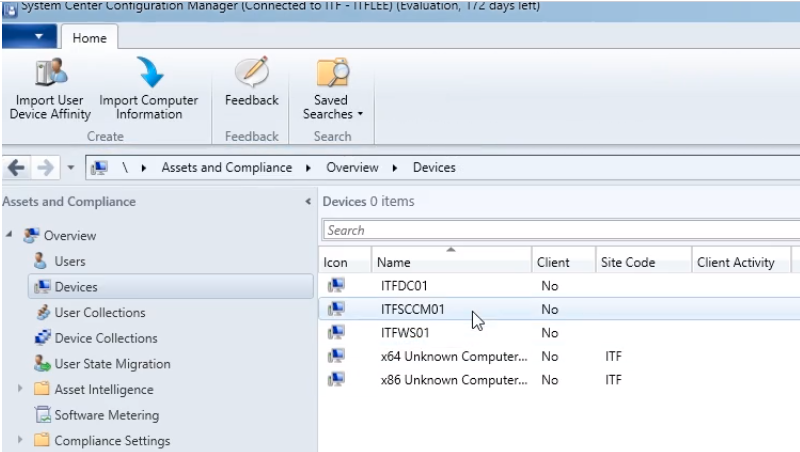Expand the Compliance Settings folder

[x=20, y=441]
